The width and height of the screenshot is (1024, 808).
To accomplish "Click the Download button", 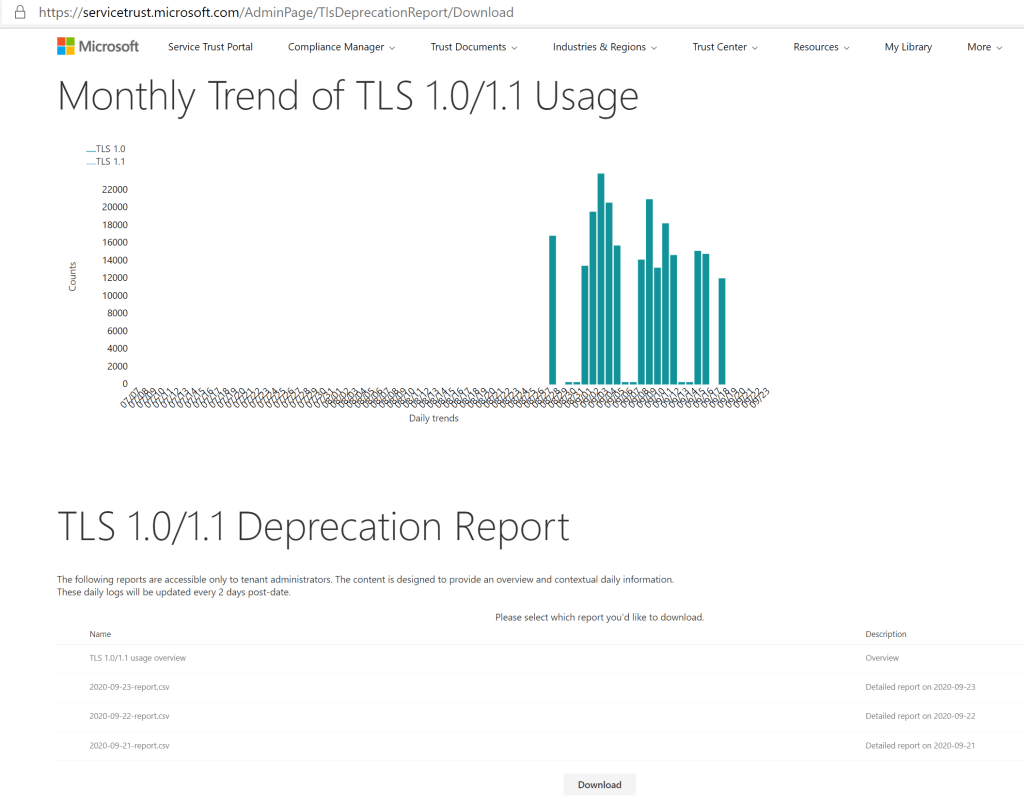I will click(x=600, y=785).
